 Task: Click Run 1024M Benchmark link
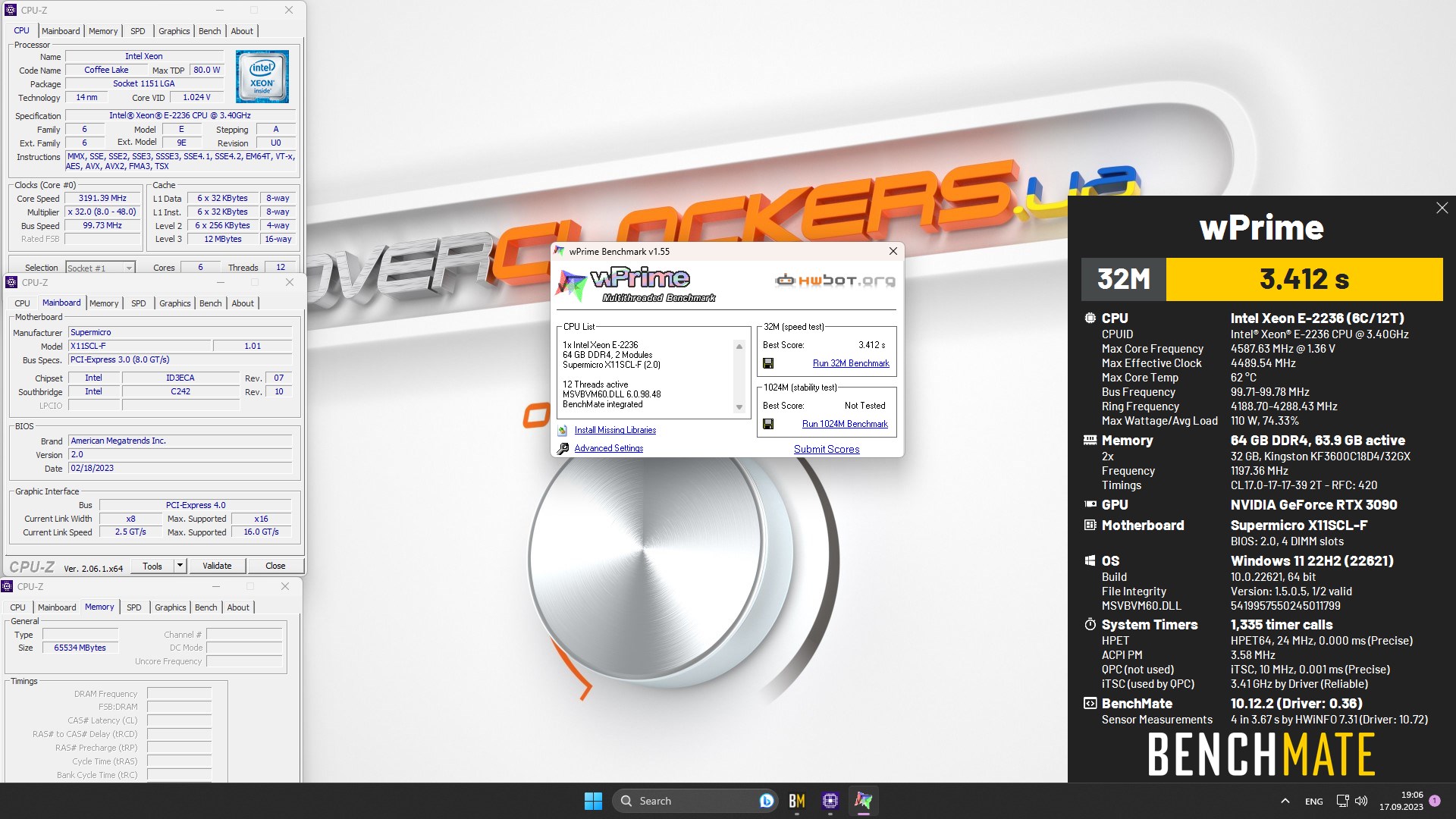(x=845, y=424)
